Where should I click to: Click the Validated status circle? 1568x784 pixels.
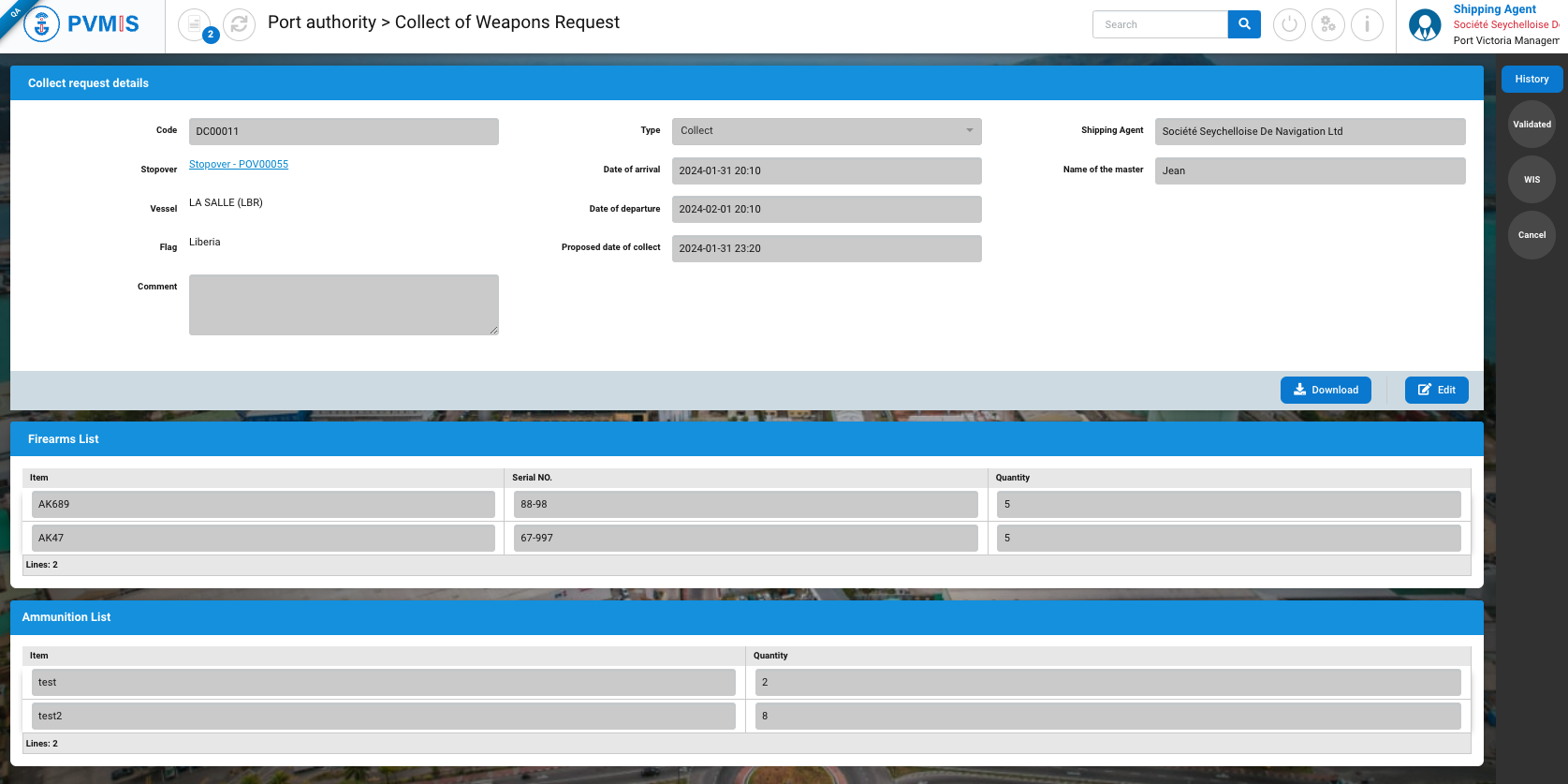tap(1531, 125)
